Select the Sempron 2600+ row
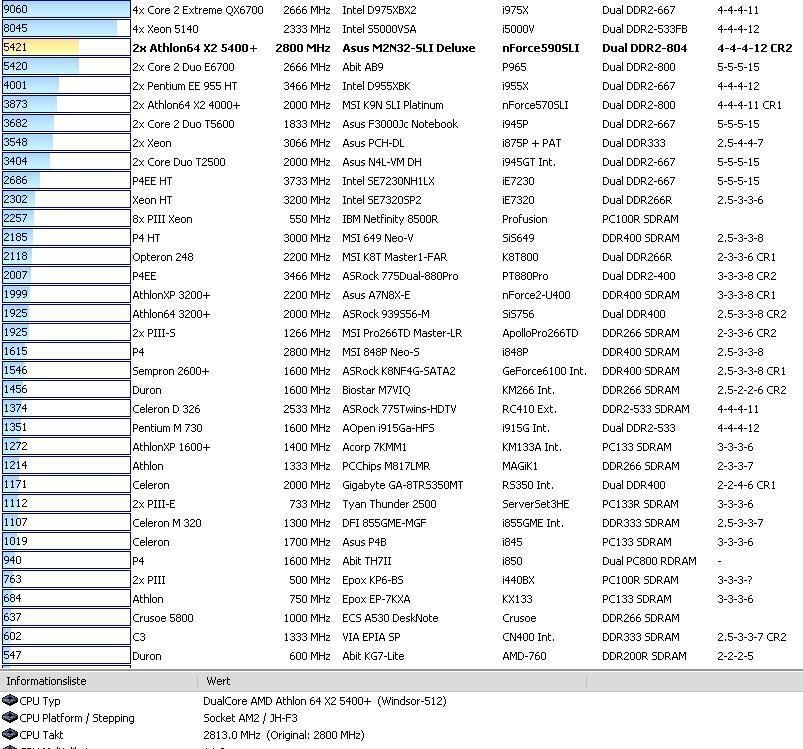 (x=402, y=371)
